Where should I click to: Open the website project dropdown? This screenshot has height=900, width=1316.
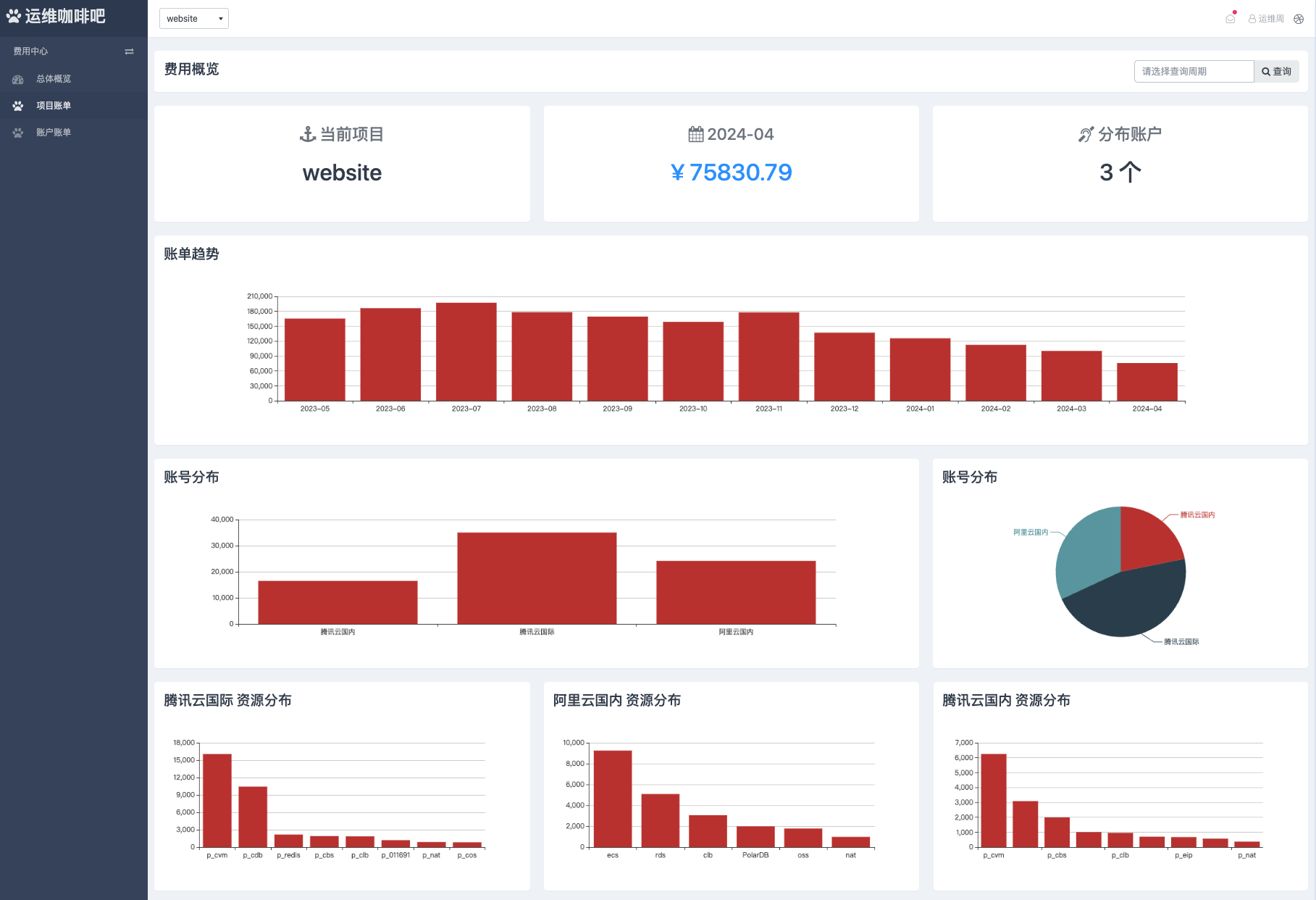point(194,19)
